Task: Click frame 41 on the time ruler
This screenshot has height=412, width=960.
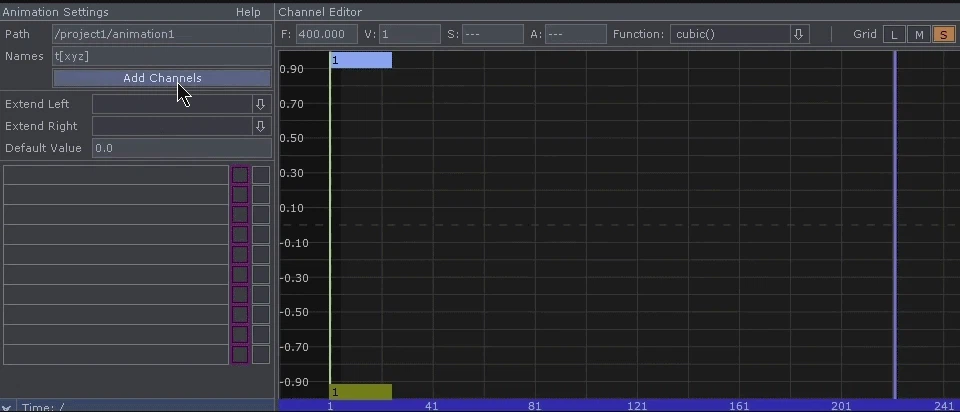Action: [x=432, y=406]
